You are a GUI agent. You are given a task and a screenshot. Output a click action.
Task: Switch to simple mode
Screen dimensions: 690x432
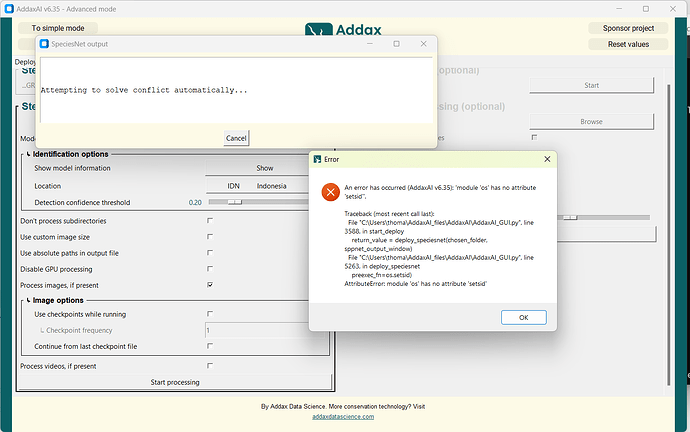[58, 28]
